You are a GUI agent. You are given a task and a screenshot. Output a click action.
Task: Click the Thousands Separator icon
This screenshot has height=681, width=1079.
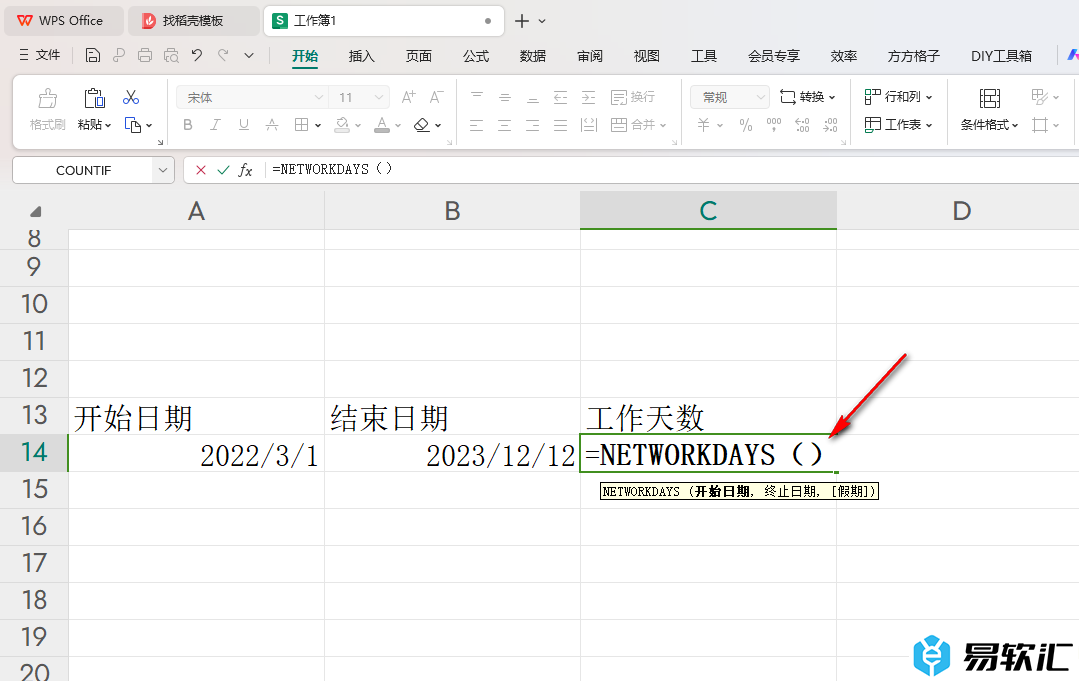(x=773, y=125)
